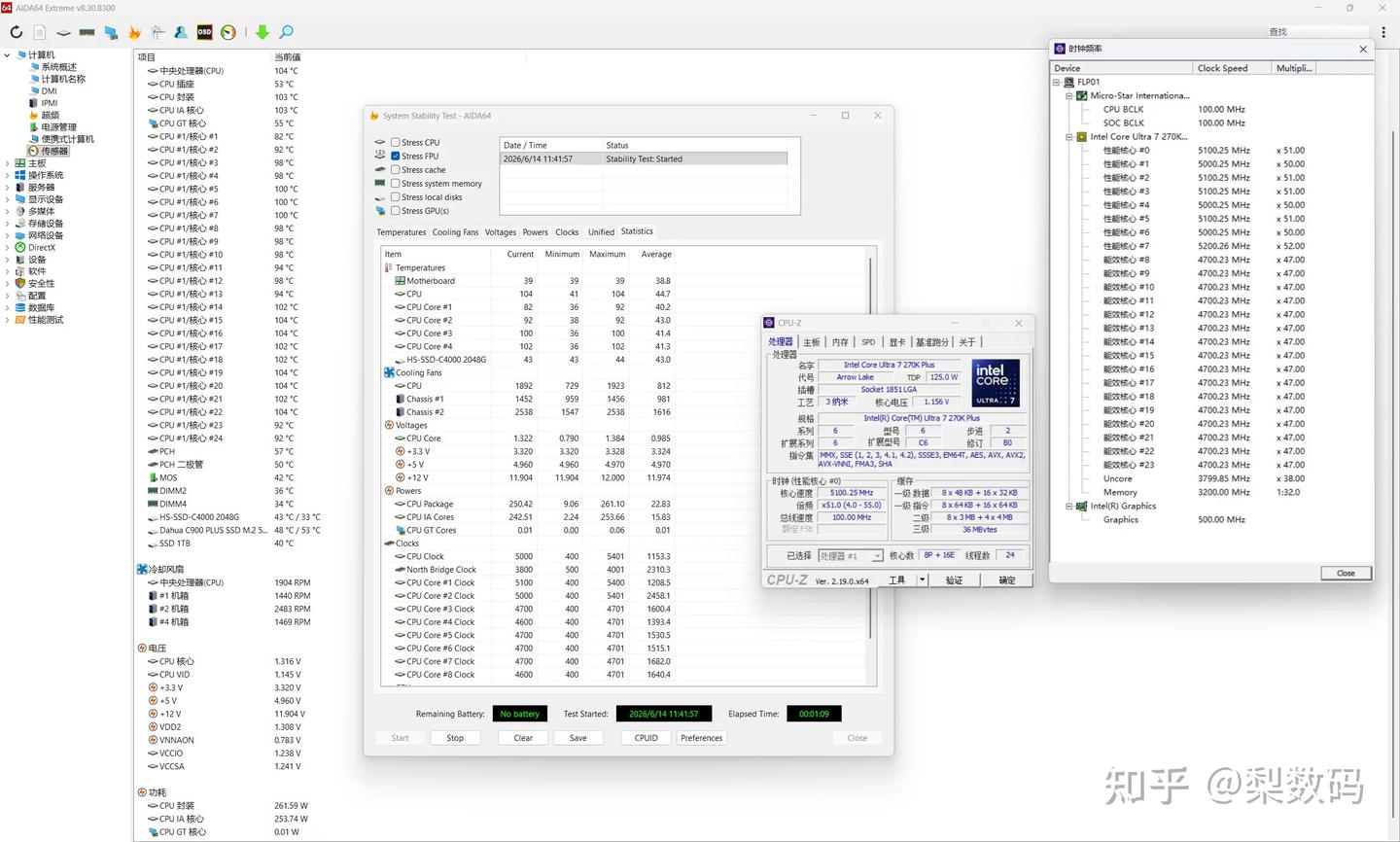Switch to the Unified tab

click(x=601, y=232)
